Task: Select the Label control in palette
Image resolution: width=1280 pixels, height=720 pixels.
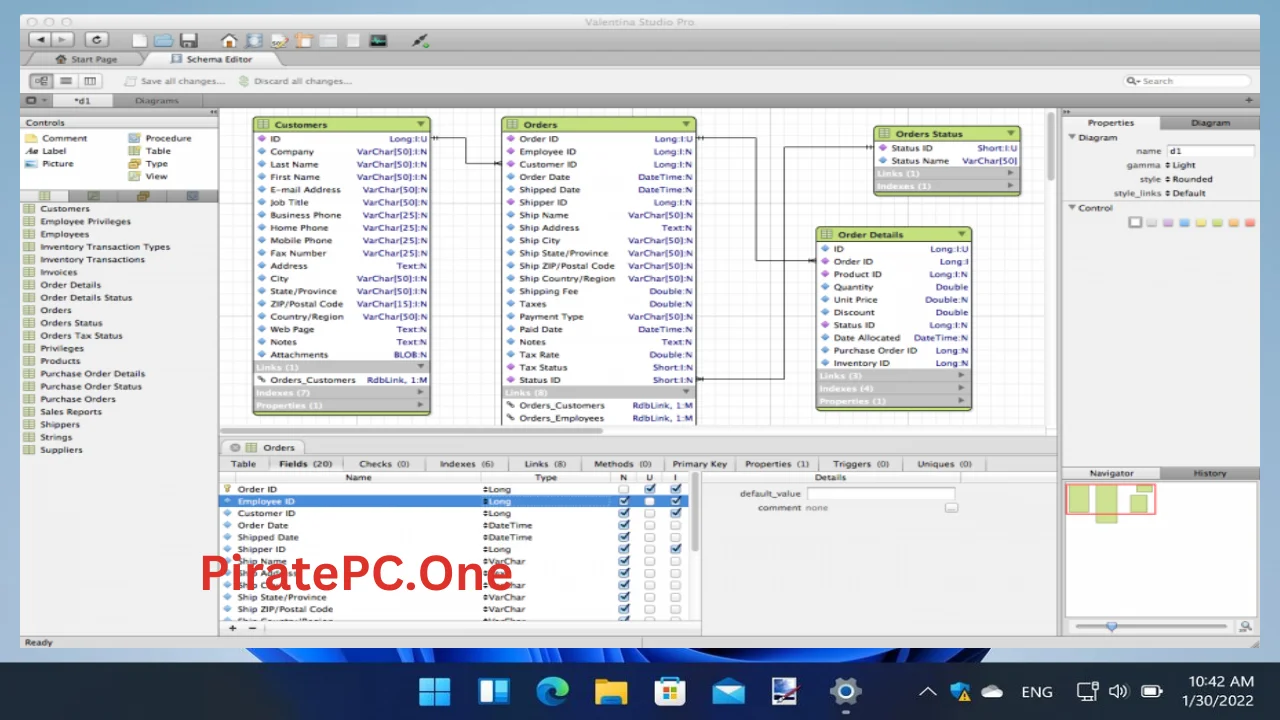Action: point(46,151)
